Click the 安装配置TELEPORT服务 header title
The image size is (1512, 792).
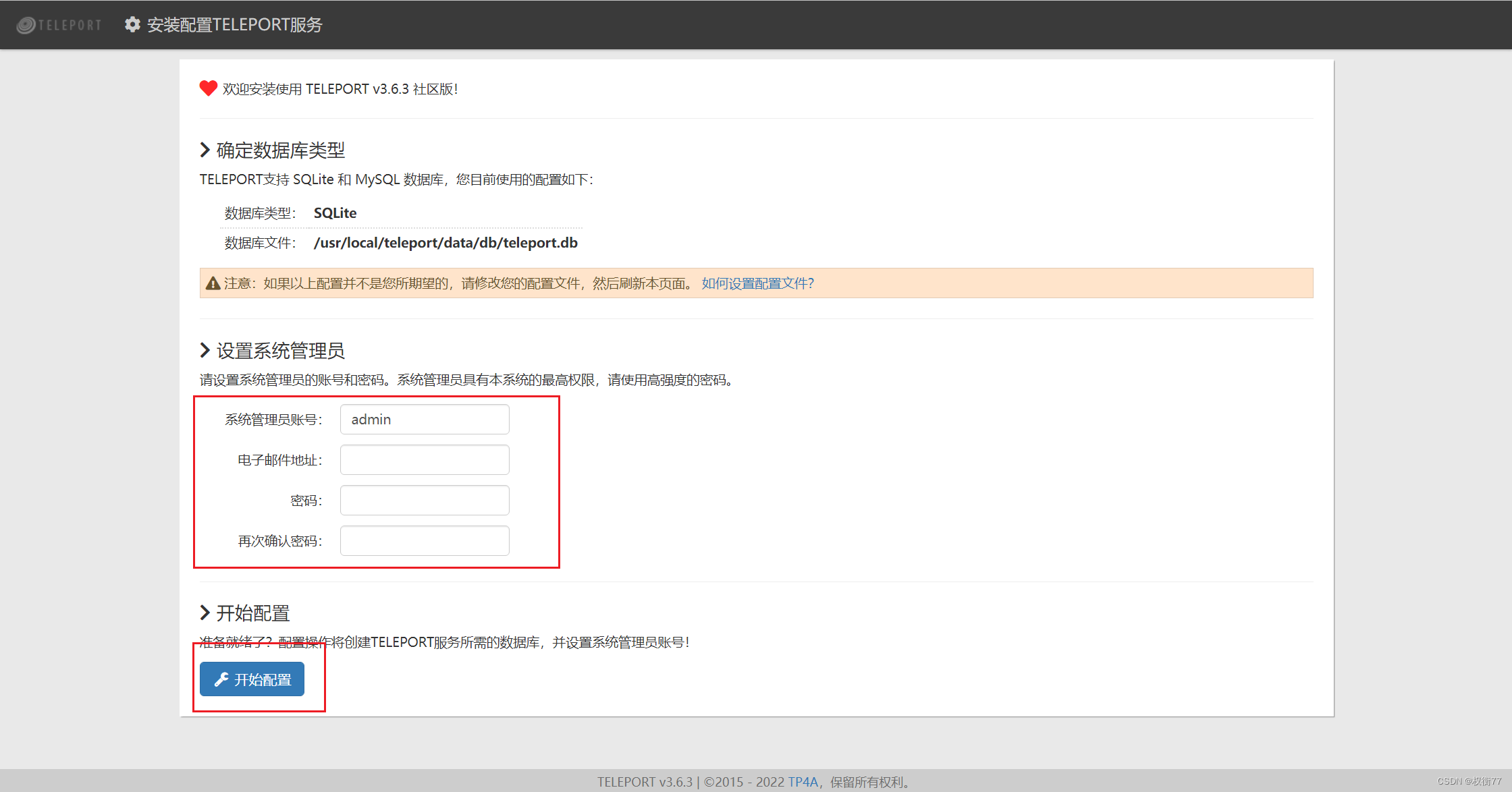(235, 25)
